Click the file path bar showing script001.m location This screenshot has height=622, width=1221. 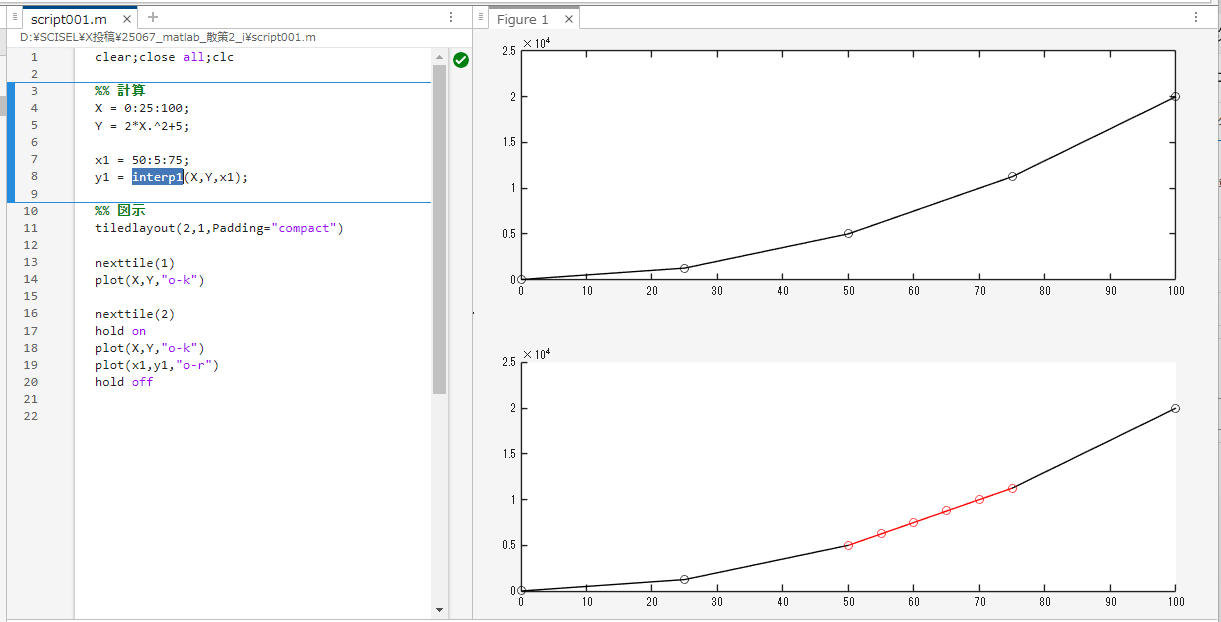(165, 36)
